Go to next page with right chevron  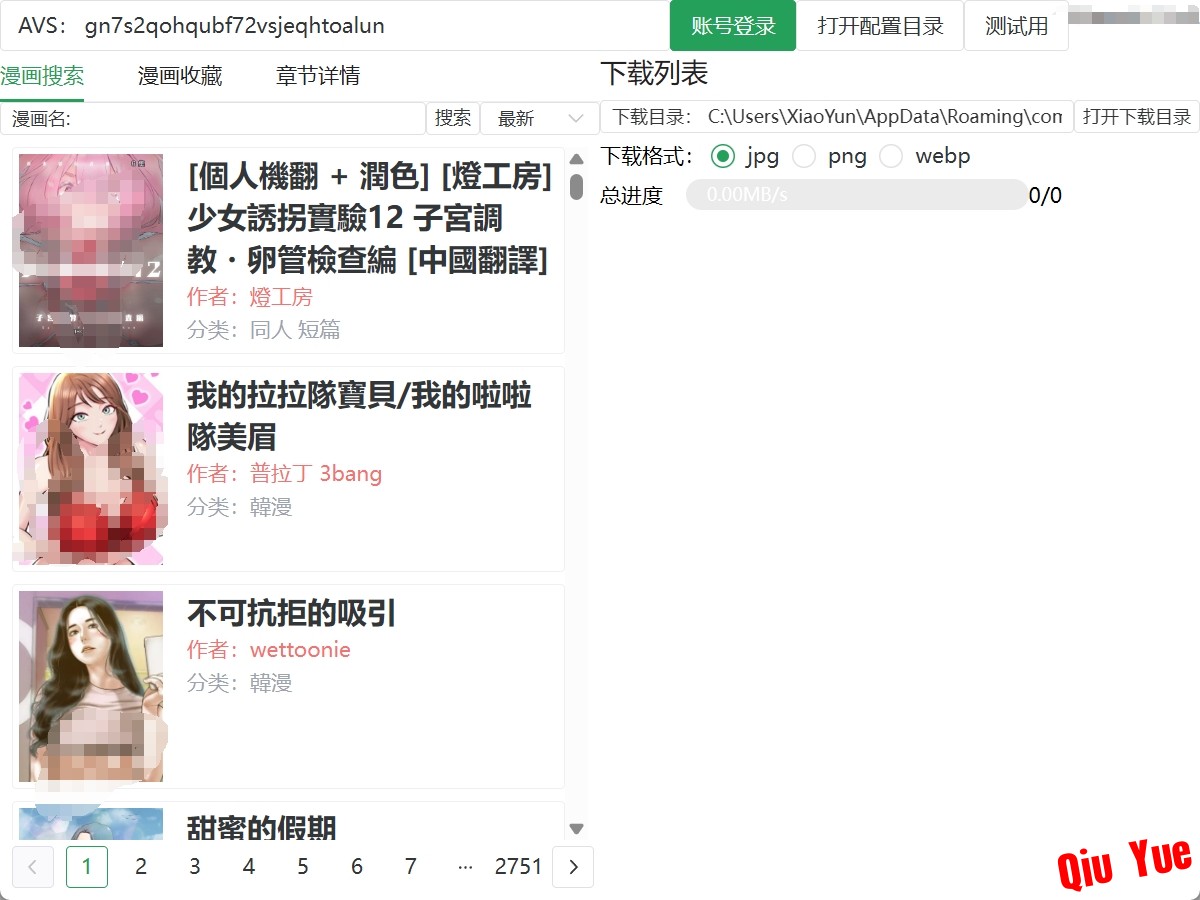point(573,867)
